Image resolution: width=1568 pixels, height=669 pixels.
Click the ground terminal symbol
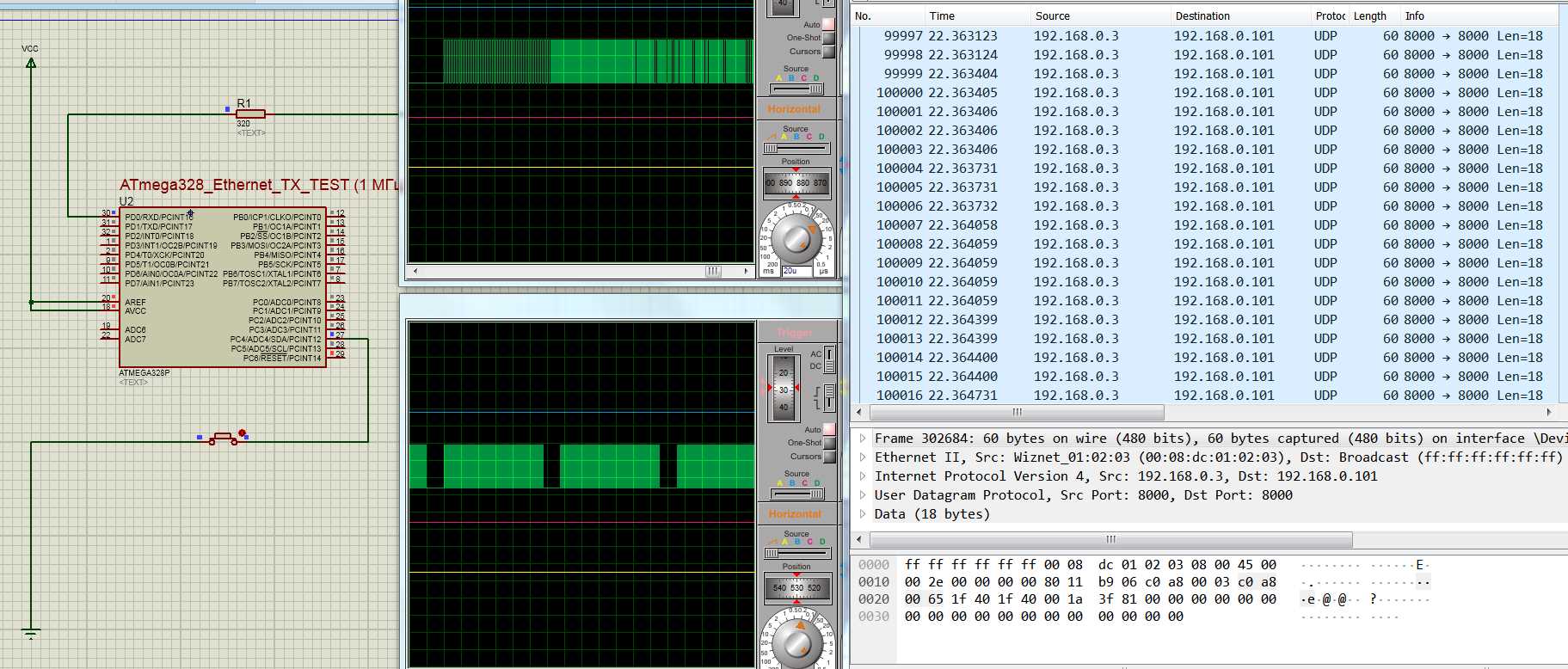[31, 634]
